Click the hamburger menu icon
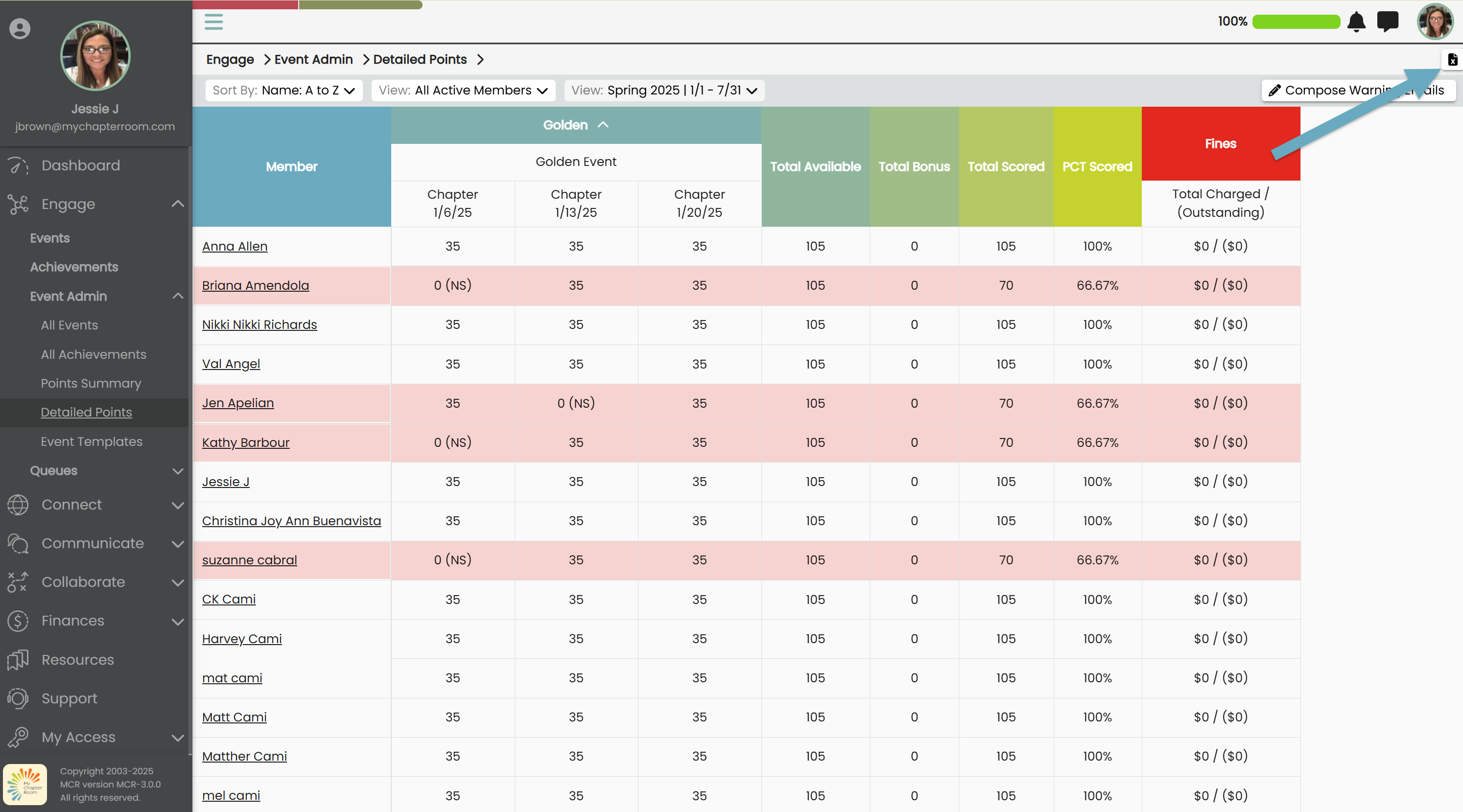Viewport: 1463px width, 812px height. pos(213,22)
